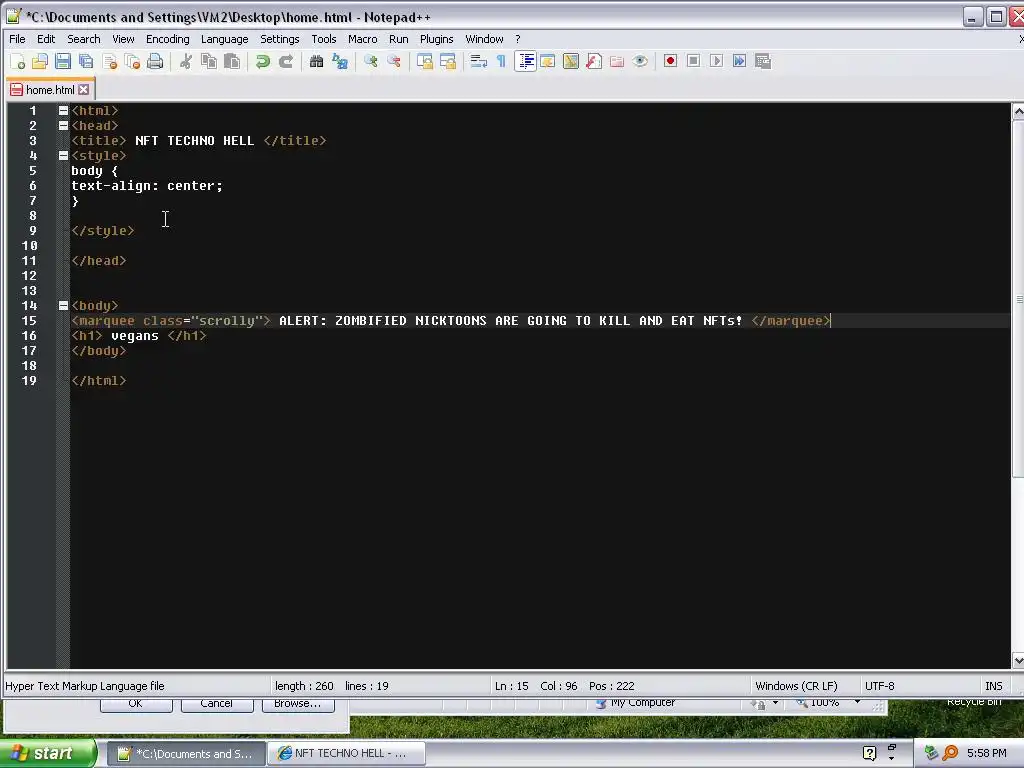
Task: Collapse the <style> fold on line 4
Action: [x=63, y=155]
